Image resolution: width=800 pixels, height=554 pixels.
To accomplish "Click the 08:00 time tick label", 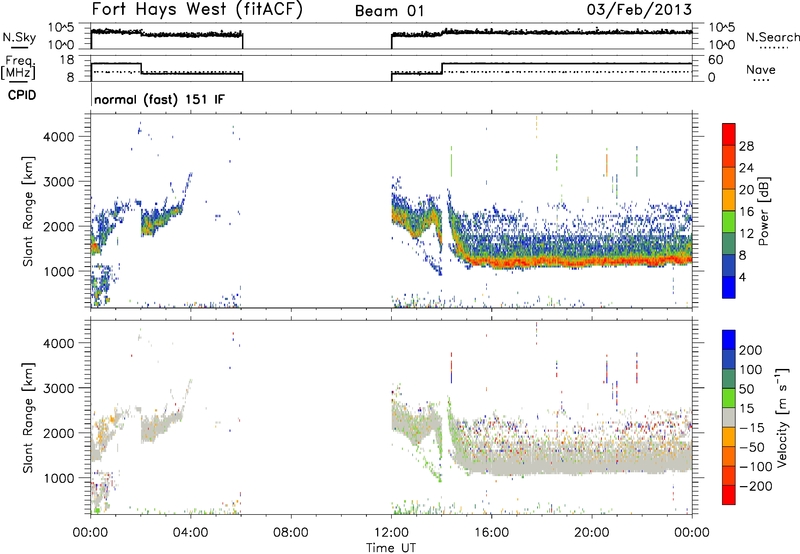I will coord(291,533).
